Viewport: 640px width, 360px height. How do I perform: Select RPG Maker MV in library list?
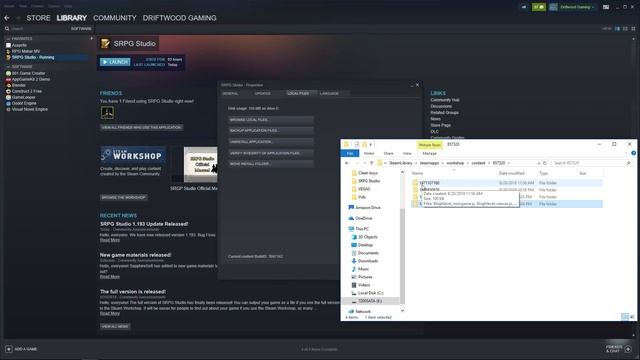pyautogui.click(x=26, y=51)
